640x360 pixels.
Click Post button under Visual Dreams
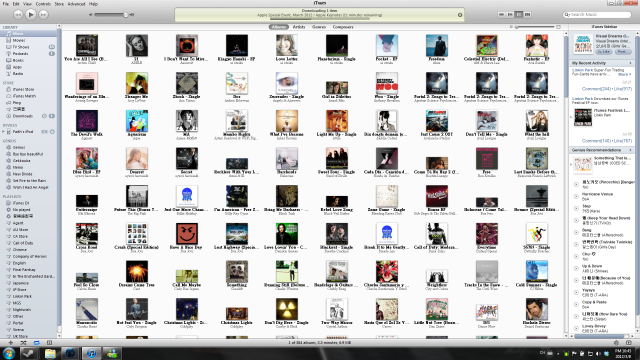[622, 52]
